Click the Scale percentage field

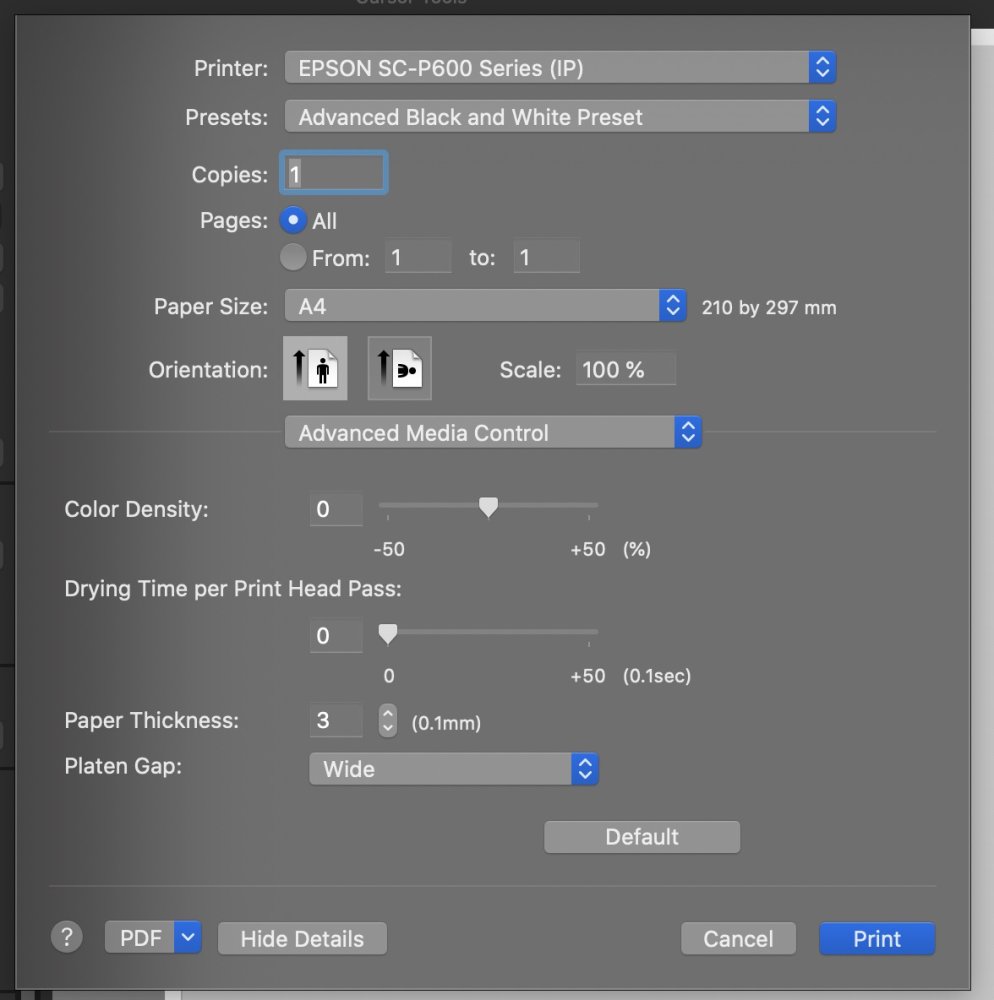pos(626,369)
